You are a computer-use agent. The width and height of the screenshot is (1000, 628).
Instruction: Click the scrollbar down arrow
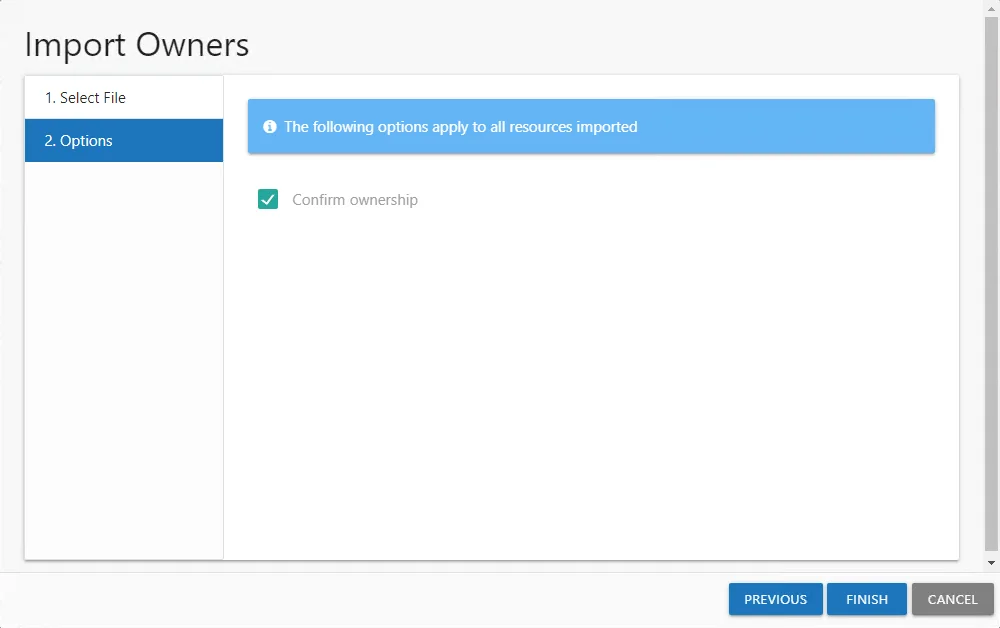click(991, 563)
